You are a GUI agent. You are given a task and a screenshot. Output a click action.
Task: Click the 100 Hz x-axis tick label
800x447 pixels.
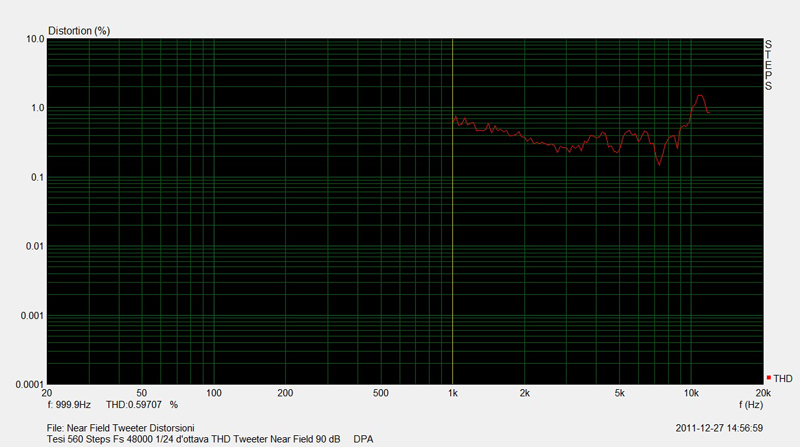tap(213, 393)
